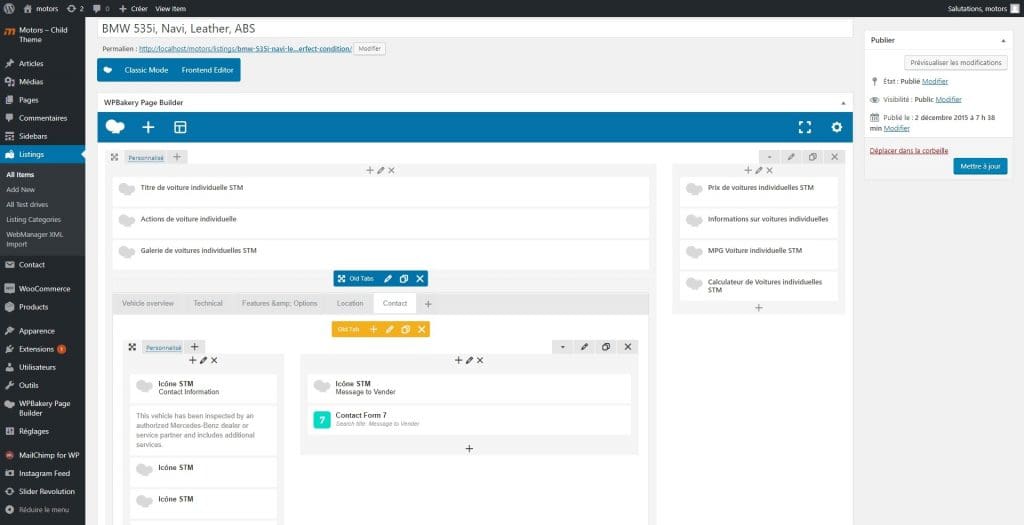Delete the orange Old Tab section

pyautogui.click(x=421, y=330)
